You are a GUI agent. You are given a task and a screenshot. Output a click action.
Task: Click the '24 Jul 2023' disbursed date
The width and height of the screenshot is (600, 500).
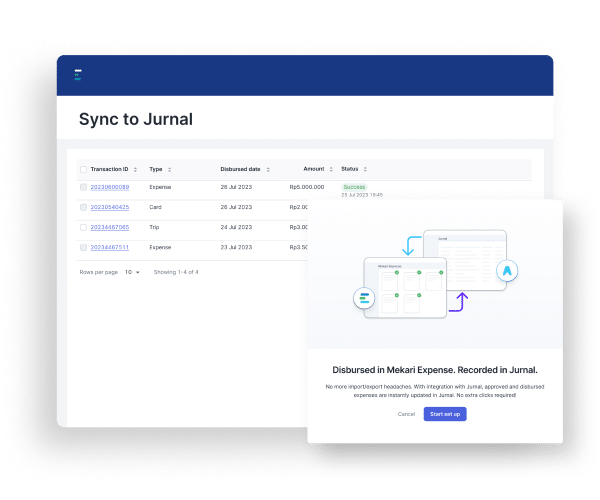coord(236,227)
